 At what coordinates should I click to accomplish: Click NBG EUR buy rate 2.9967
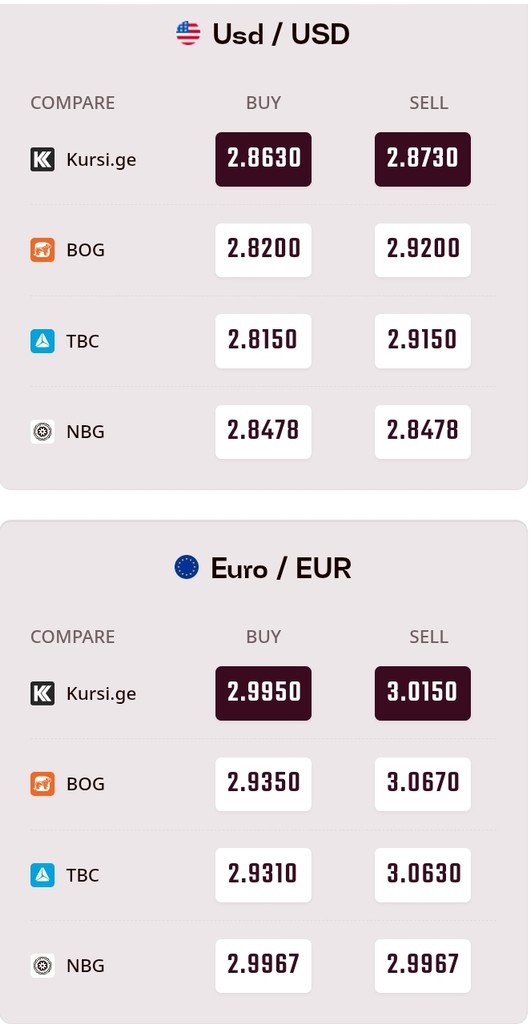point(264,965)
